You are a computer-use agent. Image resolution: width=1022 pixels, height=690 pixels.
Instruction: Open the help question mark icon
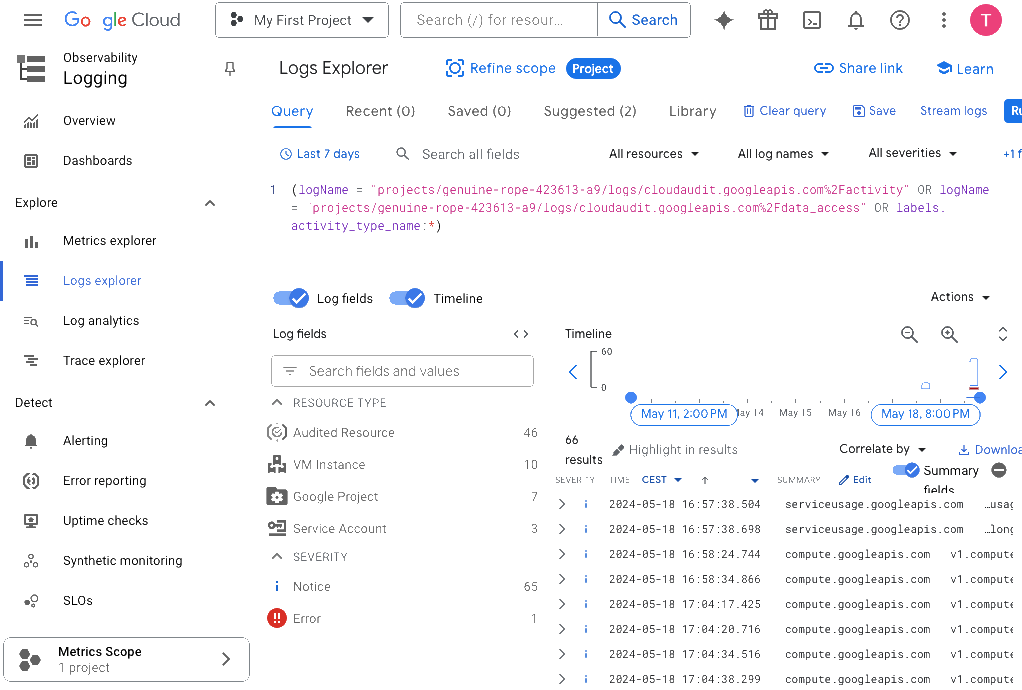coord(900,20)
